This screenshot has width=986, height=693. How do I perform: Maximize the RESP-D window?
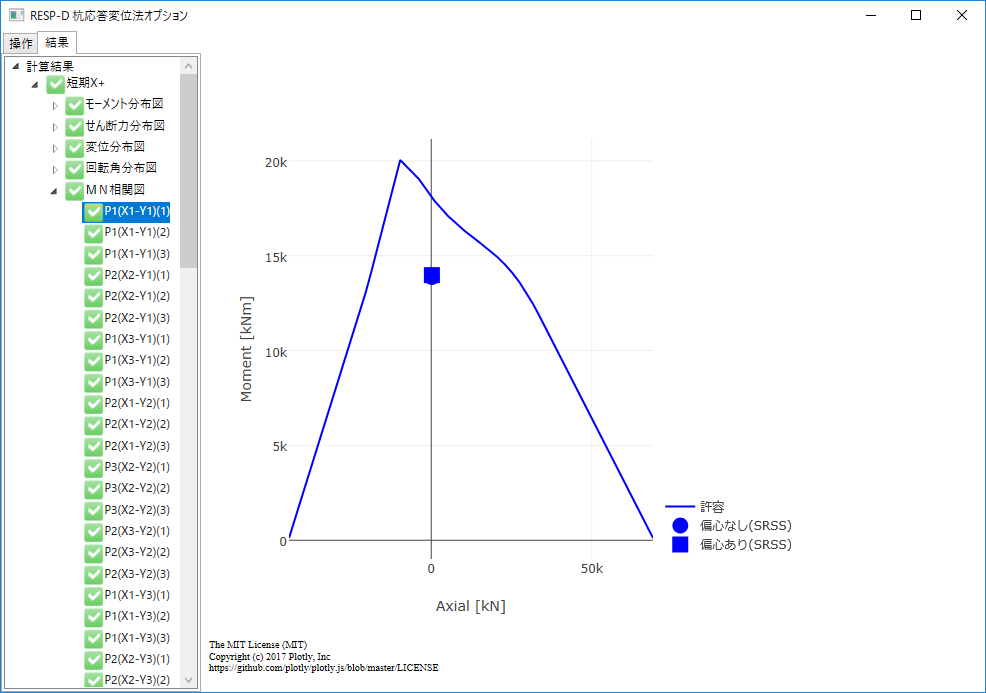[x=916, y=15]
